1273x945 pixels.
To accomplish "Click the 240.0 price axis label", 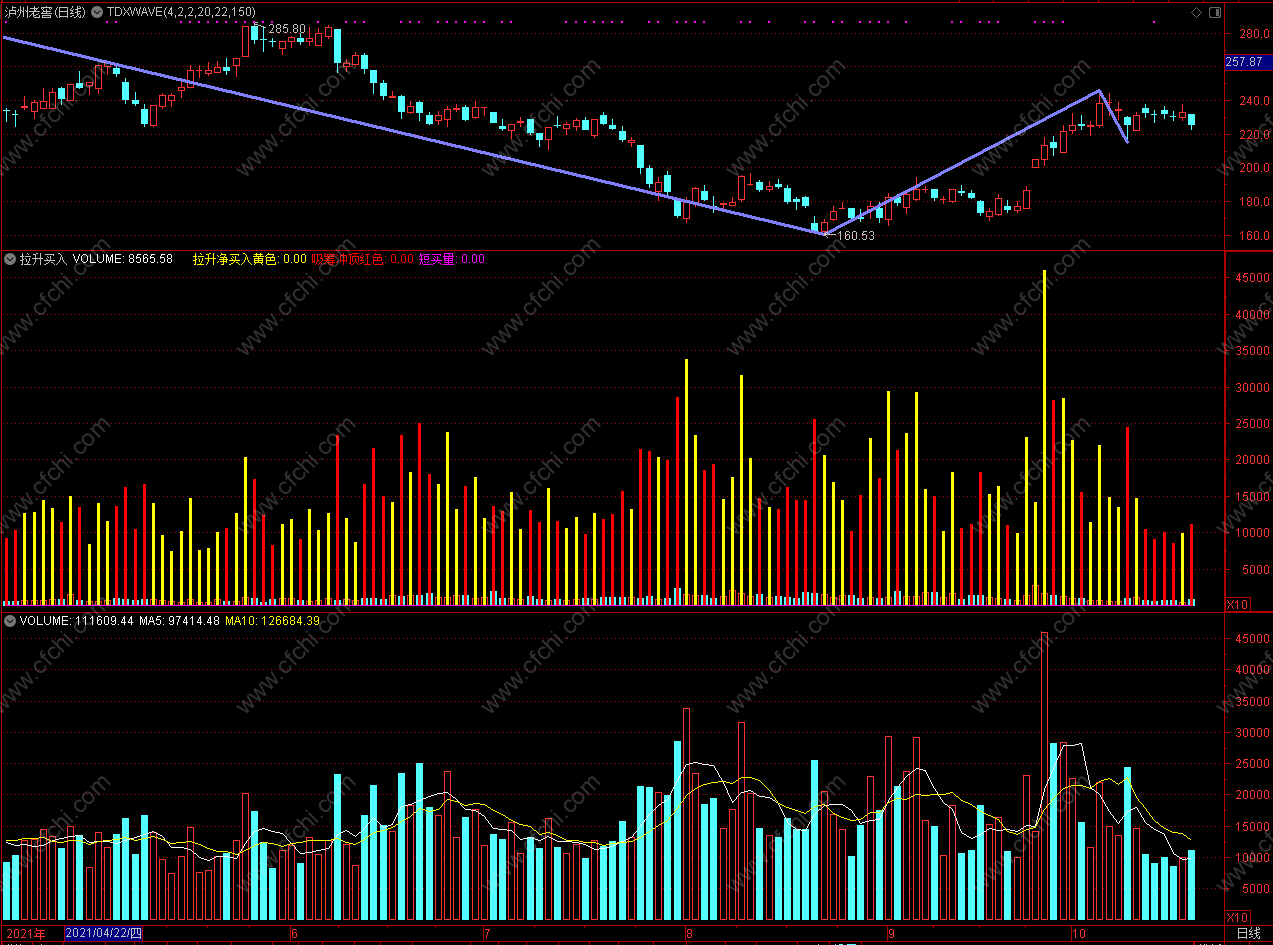I will (x=1253, y=101).
